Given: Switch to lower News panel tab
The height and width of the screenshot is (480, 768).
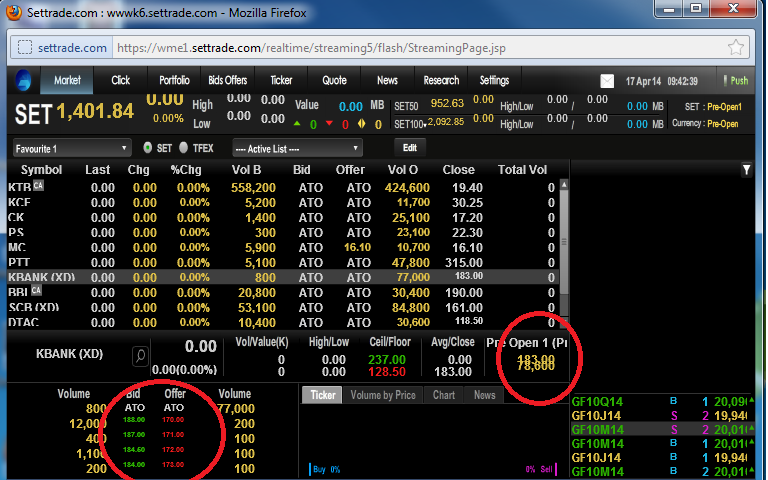Looking at the screenshot, I should pyautogui.click(x=484, y=395).
